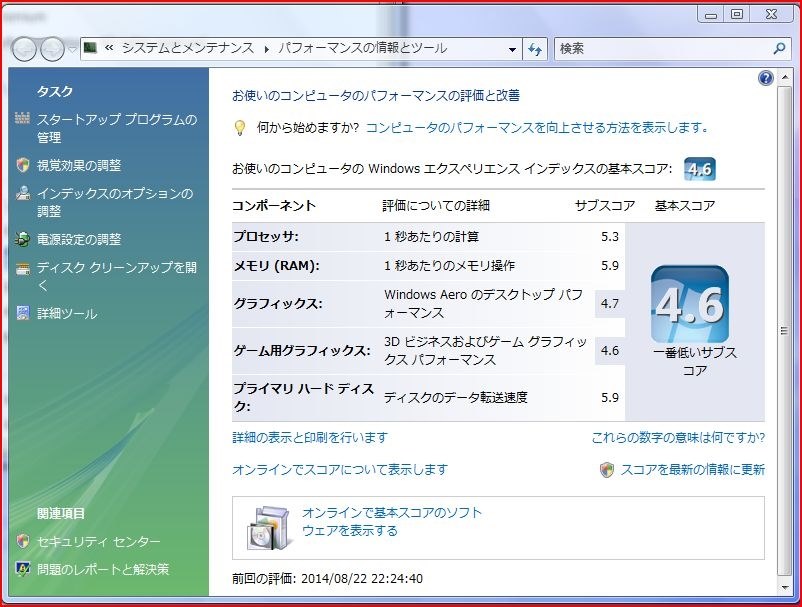Click 詳細の表示と印刷を行います link
Screen dimensions: 802x607
(x=310, y=438)
